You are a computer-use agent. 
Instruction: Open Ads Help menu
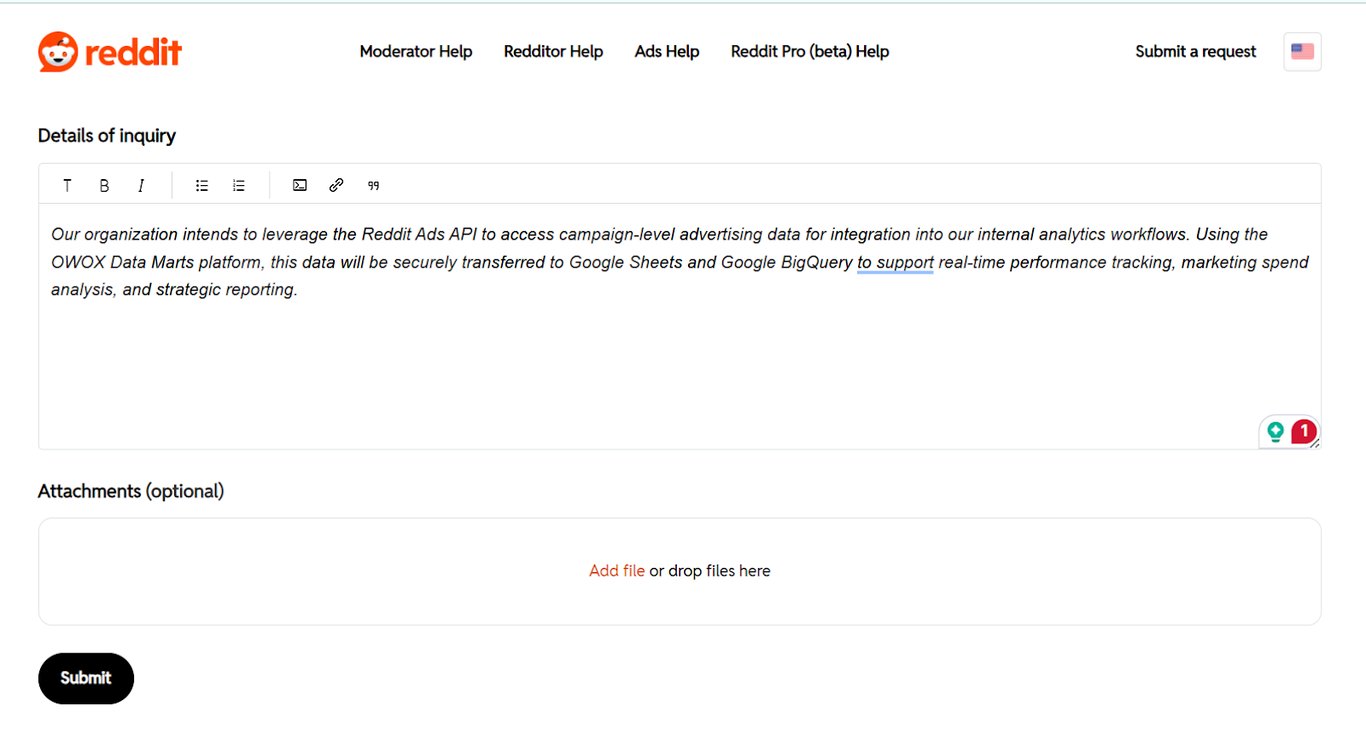[x=667, y=51]
